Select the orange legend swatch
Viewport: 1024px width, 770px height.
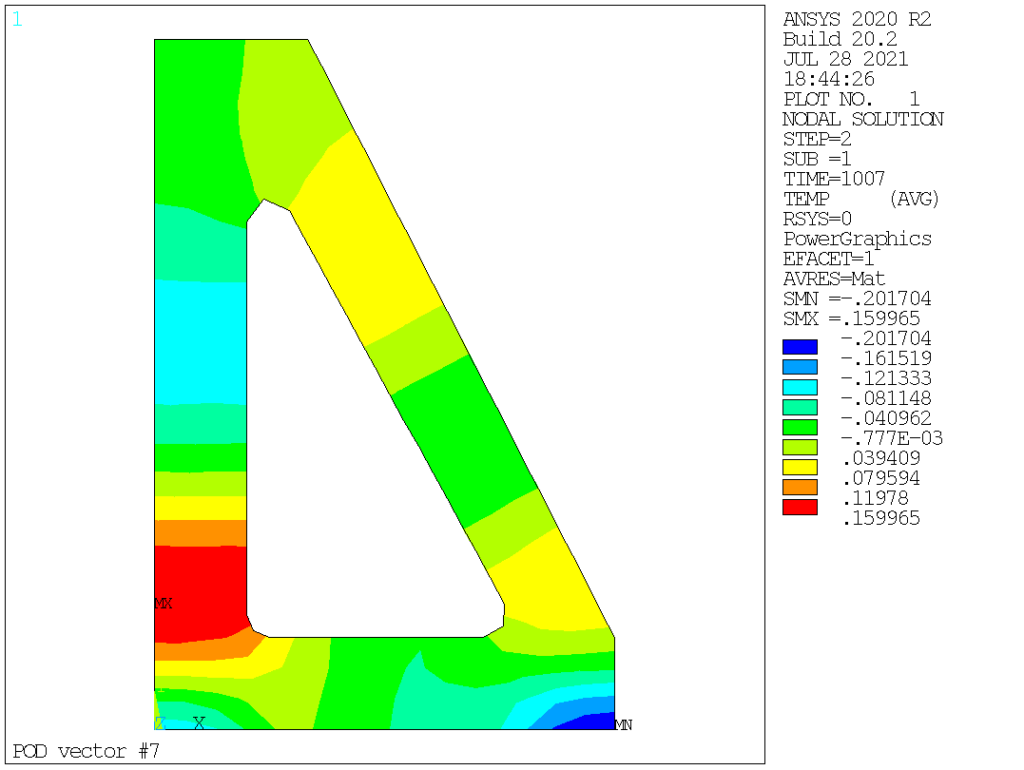coord(799,487)
